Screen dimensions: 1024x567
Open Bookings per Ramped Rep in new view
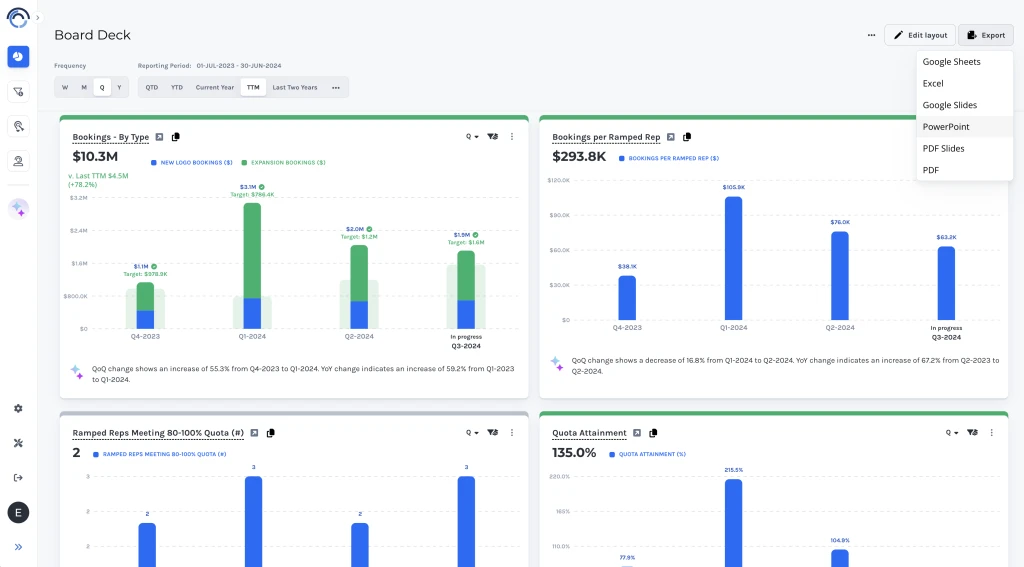coord(671,137)
